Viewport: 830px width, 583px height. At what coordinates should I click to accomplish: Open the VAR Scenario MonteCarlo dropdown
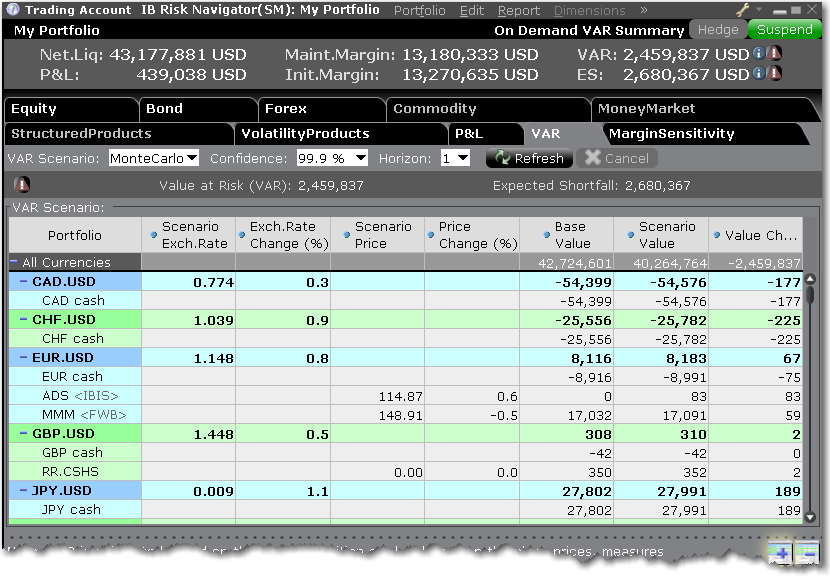pos(153,158)
